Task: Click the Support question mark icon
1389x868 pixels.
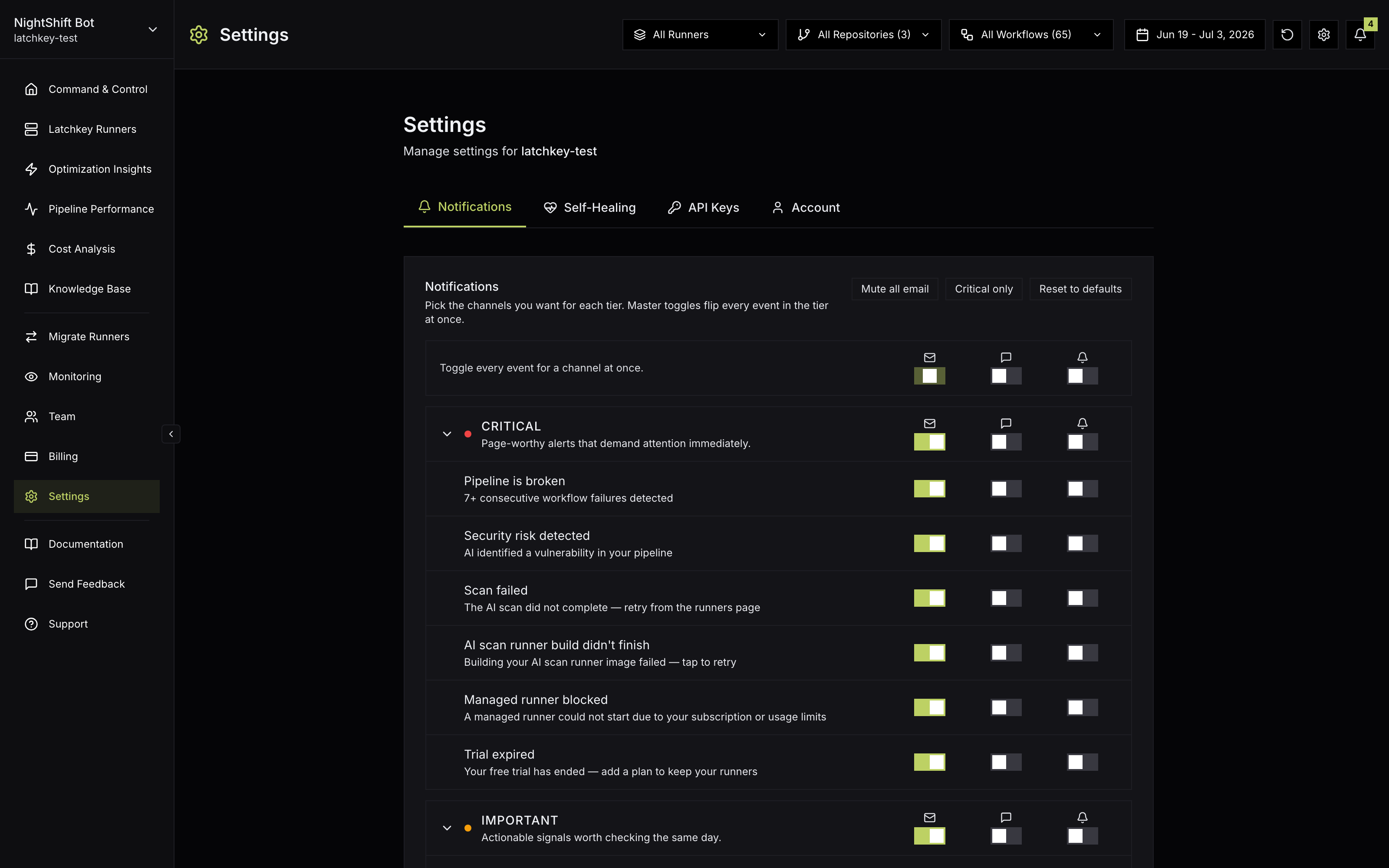Action: point(31,624)
